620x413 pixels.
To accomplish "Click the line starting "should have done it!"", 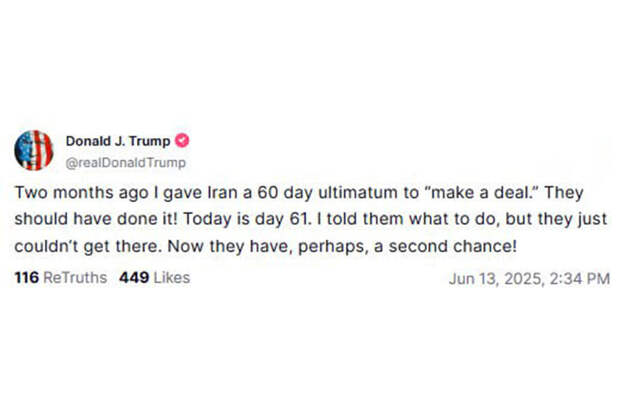I will coord(311,219).
